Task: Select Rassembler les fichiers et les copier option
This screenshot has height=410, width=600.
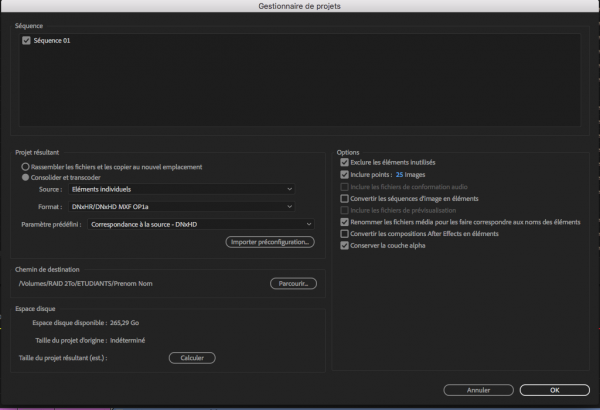Action: tap(25, 167)
